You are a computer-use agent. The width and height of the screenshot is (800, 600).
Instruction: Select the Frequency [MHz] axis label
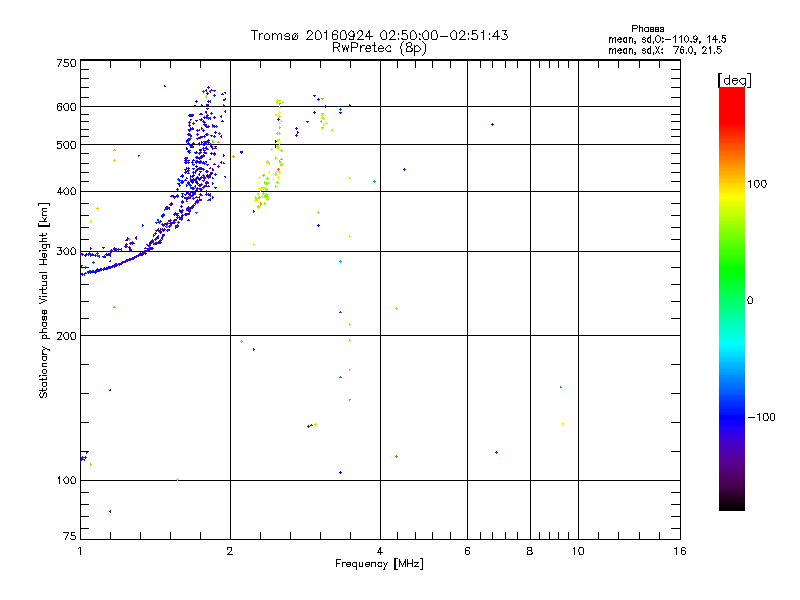point(378,564)
